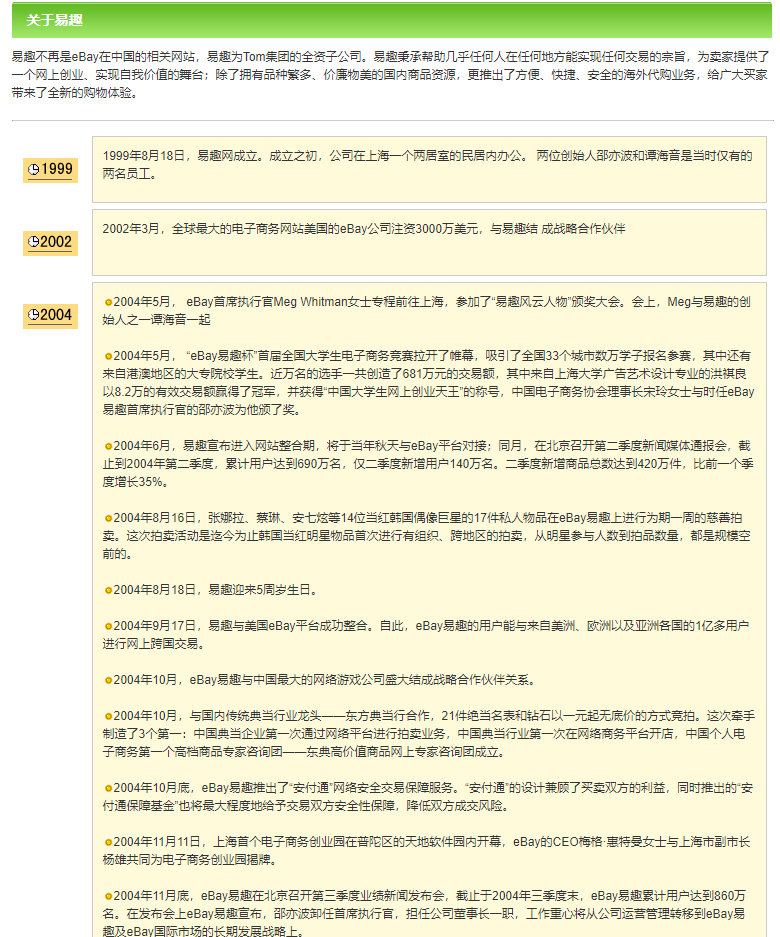Click the eBay易趣杯 competition entry

429,383
